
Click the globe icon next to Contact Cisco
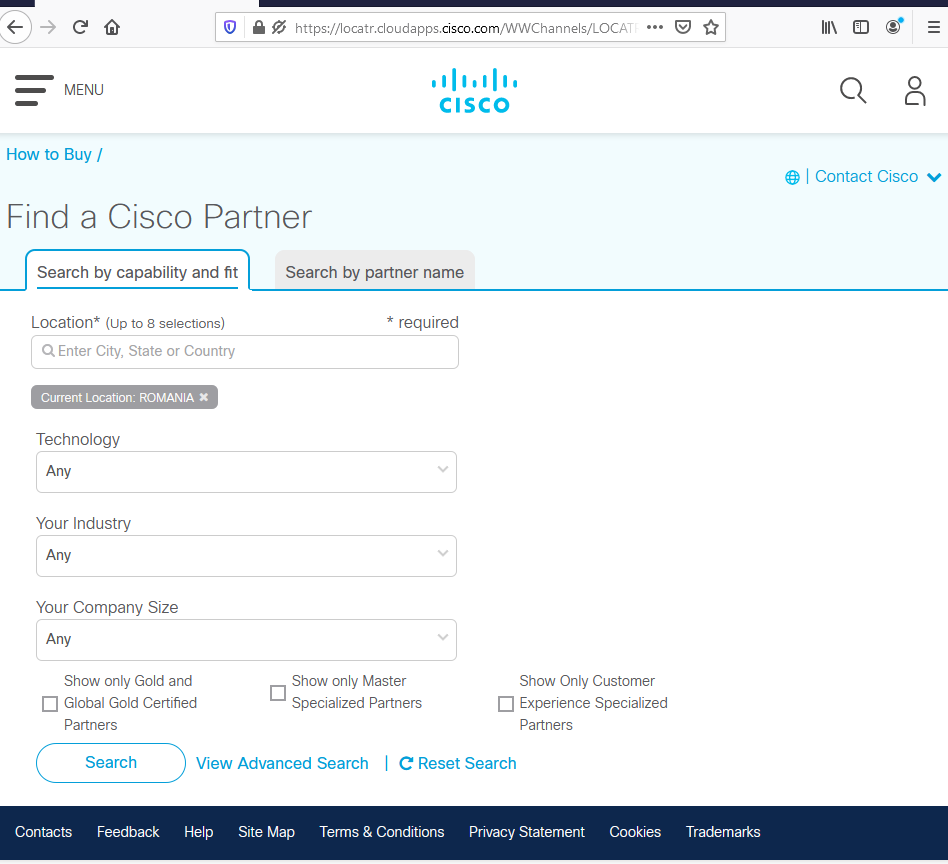[792, 176]
